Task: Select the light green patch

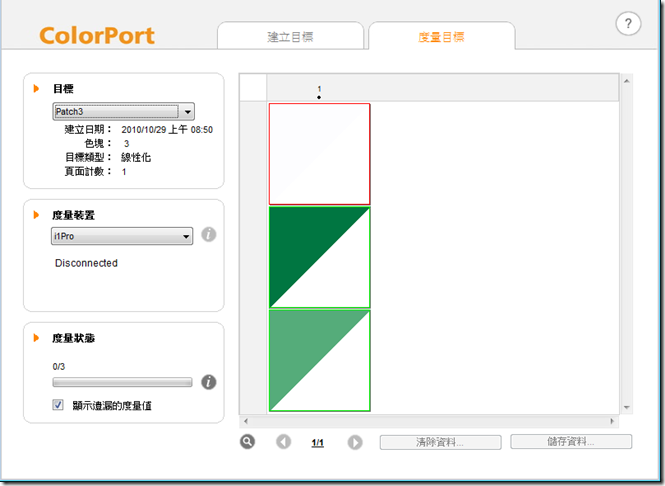Action: coord(319,360)
